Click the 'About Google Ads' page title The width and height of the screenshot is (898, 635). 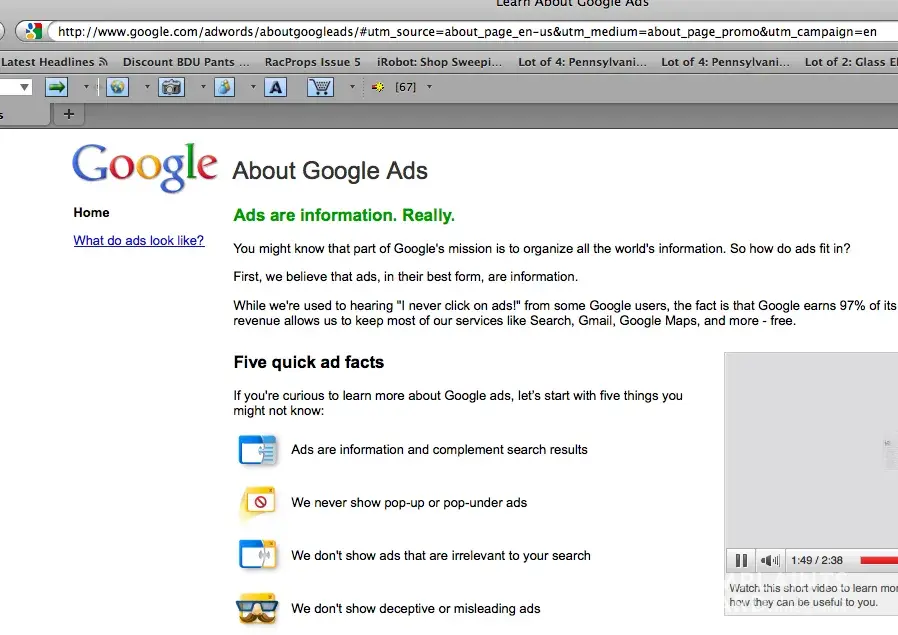coord(330,171)
